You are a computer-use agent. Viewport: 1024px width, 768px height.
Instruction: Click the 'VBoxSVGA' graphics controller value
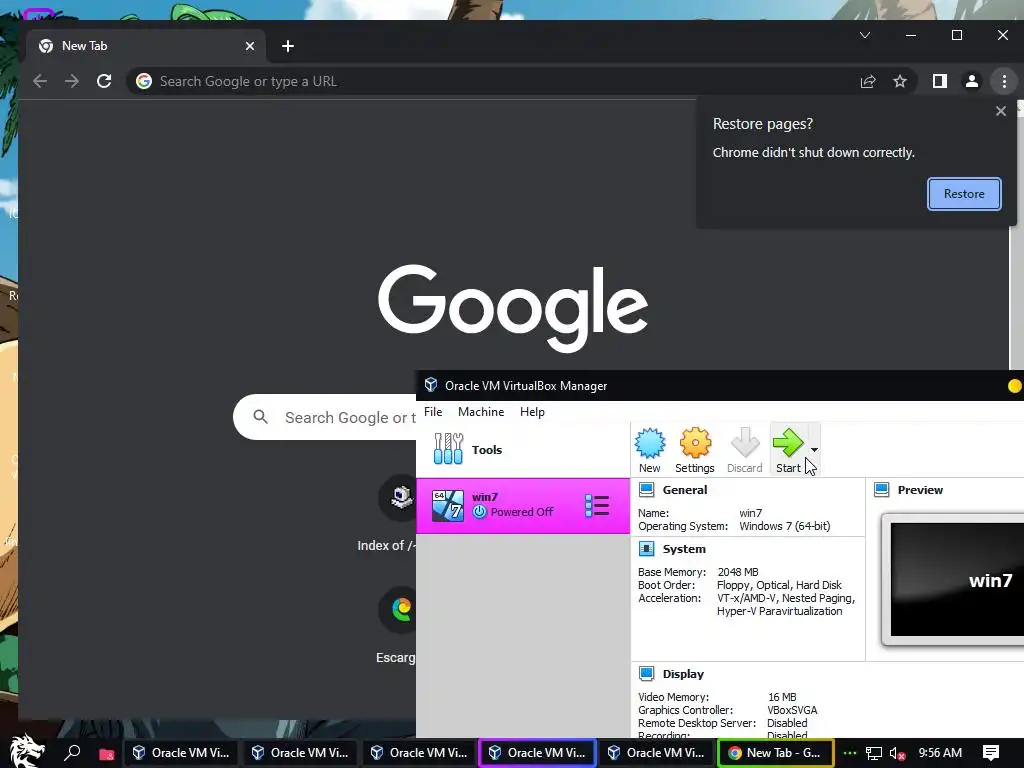pyautogui.click(x=792, y=711)
